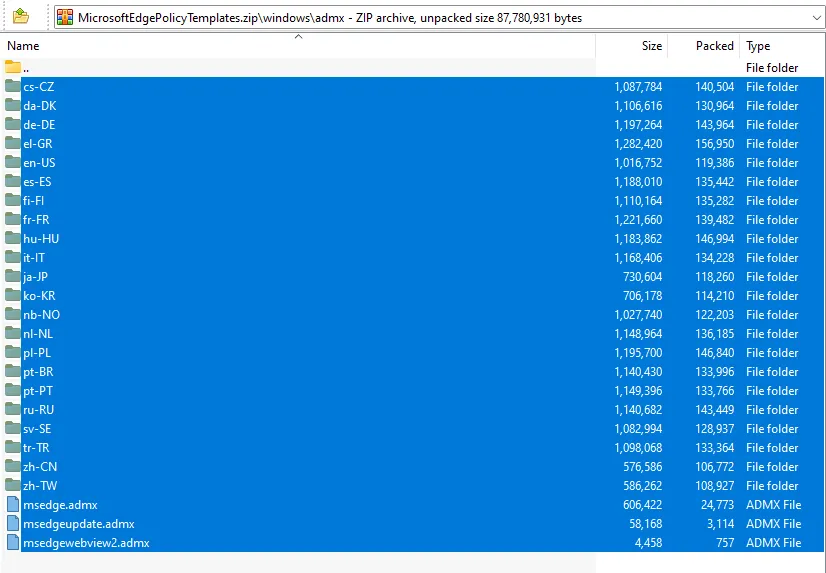Click the fr-FR folder icon

click(13, 219)
